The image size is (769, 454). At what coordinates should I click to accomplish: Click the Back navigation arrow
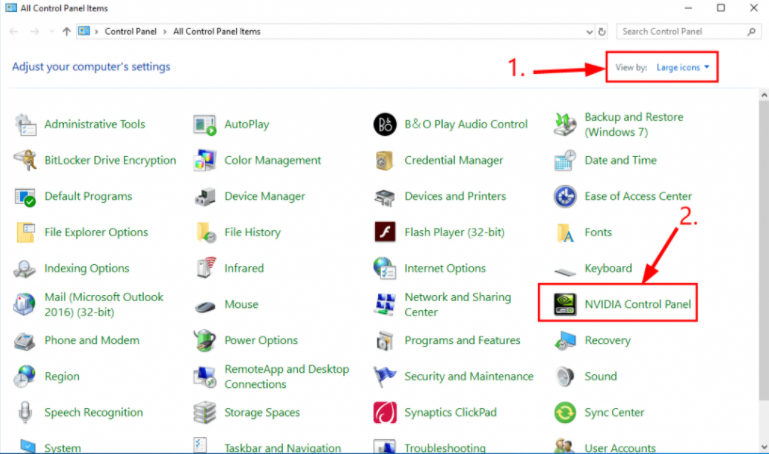click(x=14, y=32)
